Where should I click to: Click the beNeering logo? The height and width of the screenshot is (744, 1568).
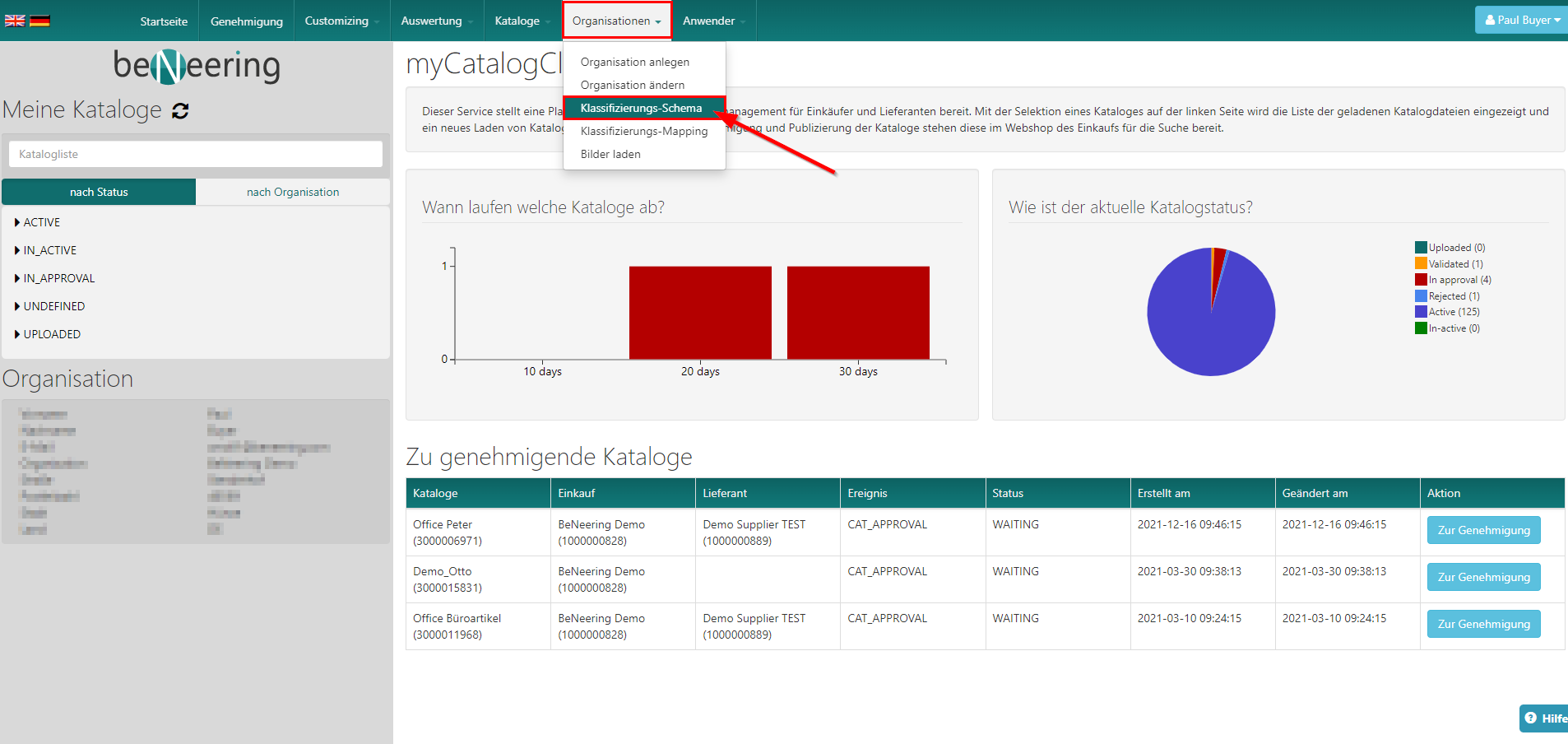point(196,66)
